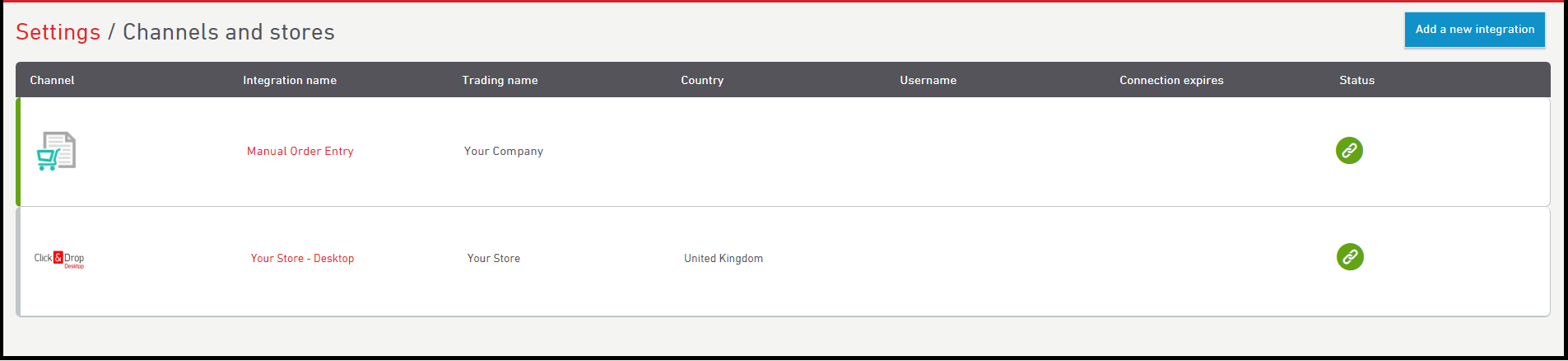Select the Your Store trading name cell
Screen dimensions: 1568x361
[494, 258]
